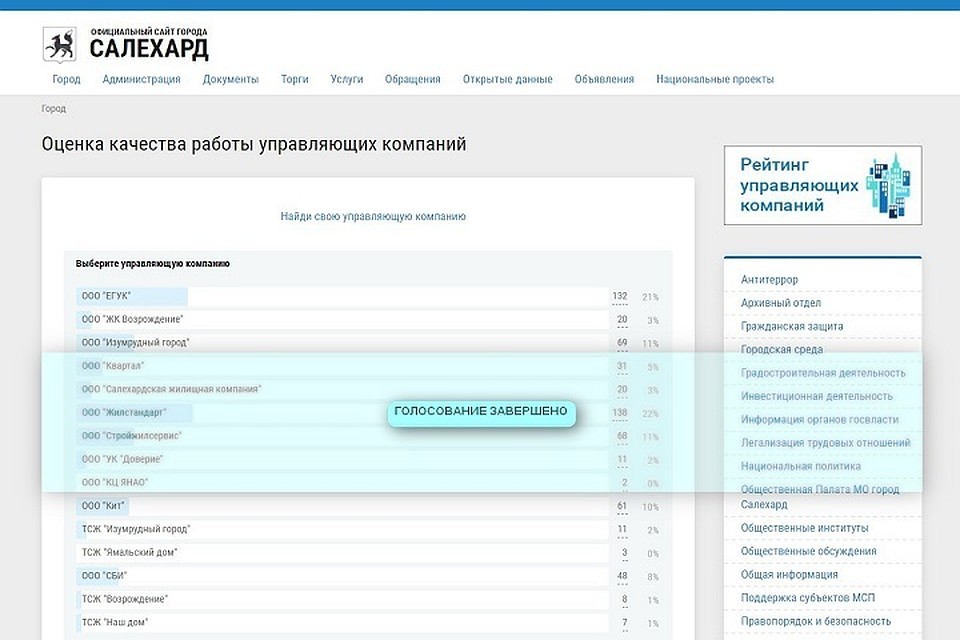The image size is (960, 640).
Task: Open the Национальные проекты menu
Action: tap(715, 79)
